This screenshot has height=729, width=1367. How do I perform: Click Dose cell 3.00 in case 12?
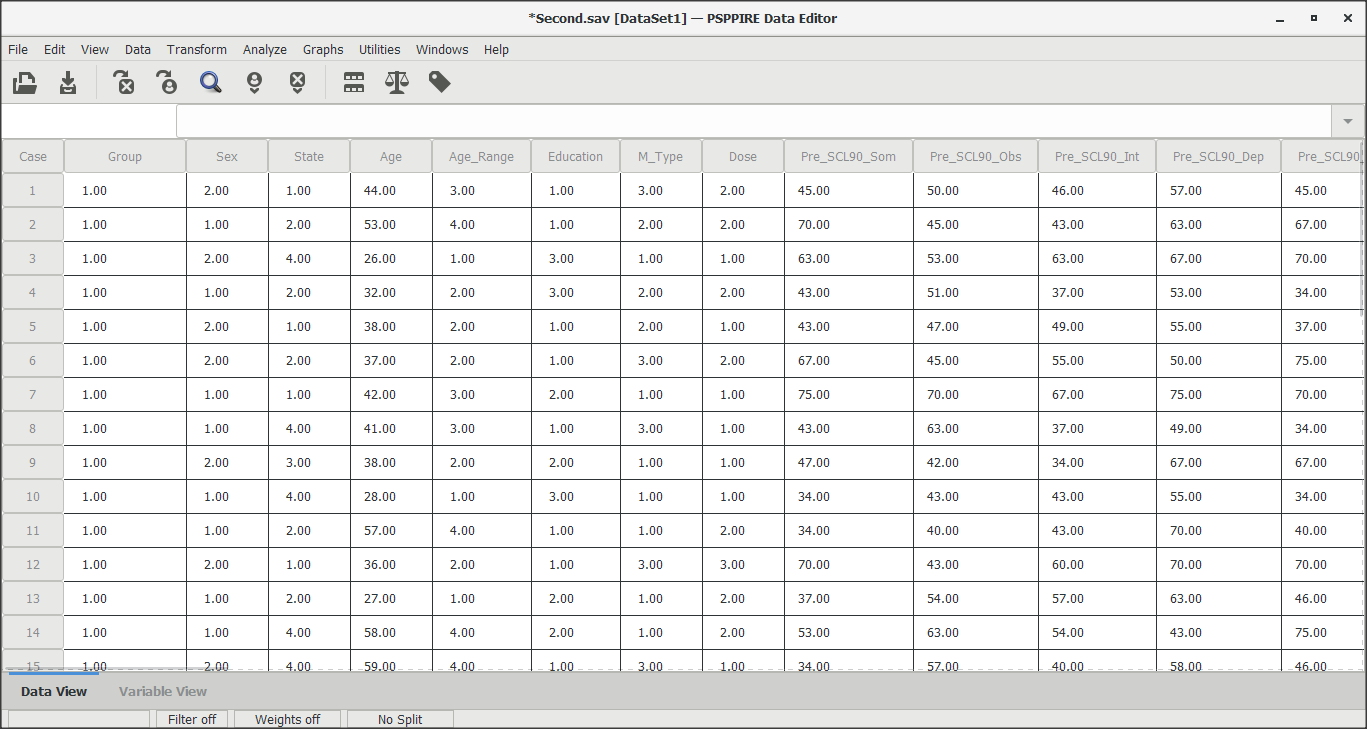click(x=743, y=564)
